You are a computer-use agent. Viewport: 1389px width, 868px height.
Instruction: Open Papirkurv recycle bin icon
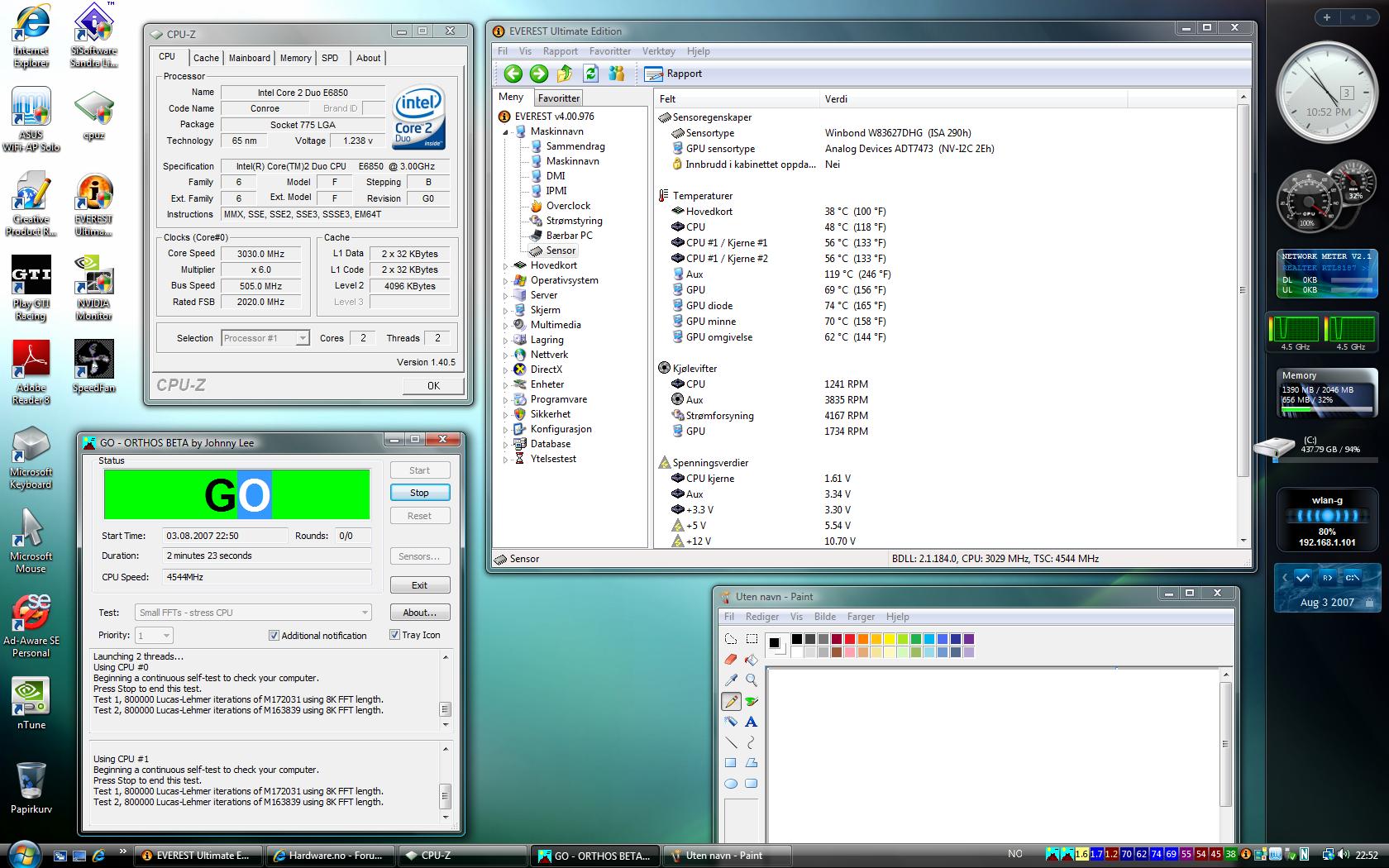31,788
